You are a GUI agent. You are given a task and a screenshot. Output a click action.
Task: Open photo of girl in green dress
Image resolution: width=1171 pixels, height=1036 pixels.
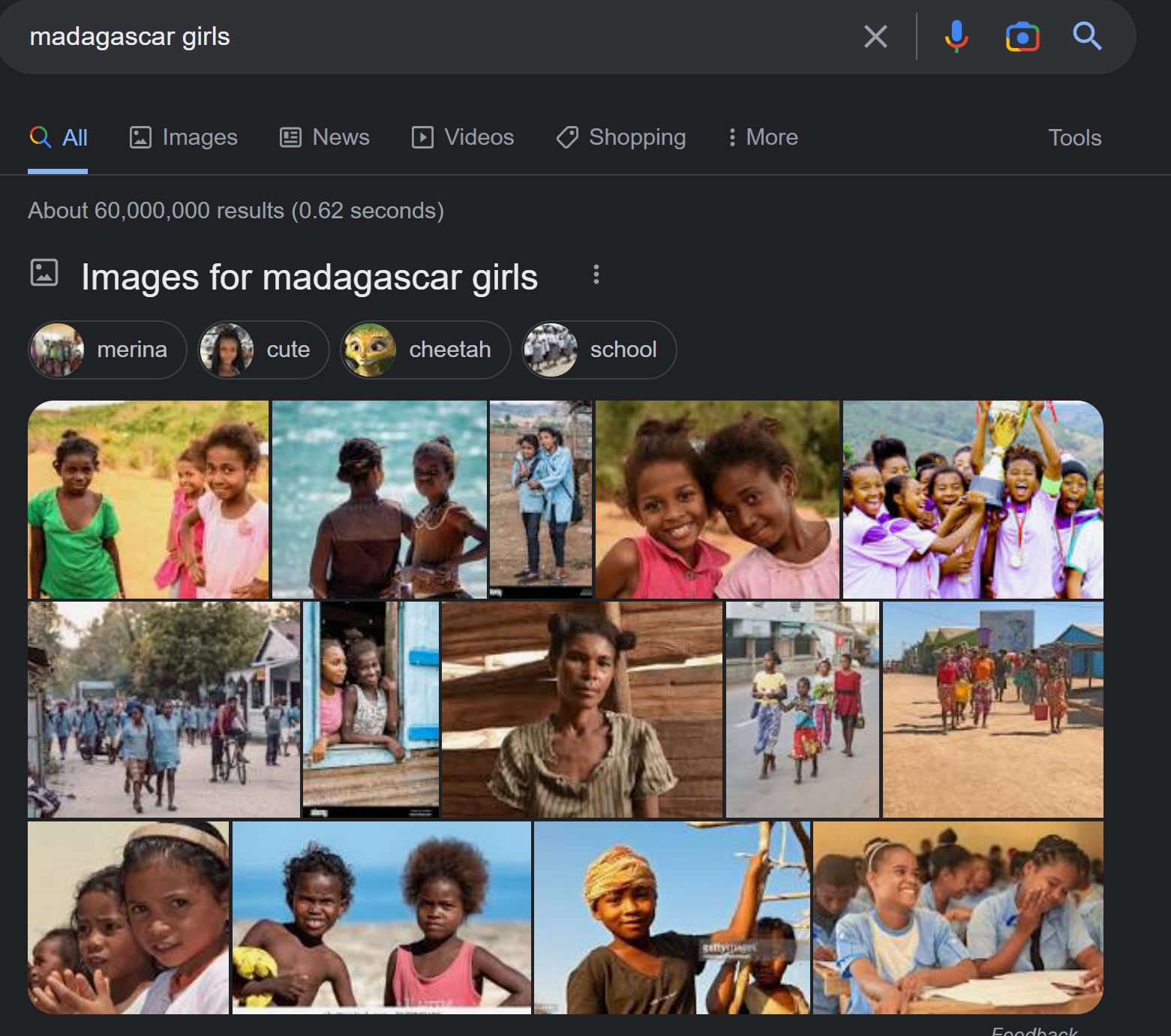pos(149,500)
